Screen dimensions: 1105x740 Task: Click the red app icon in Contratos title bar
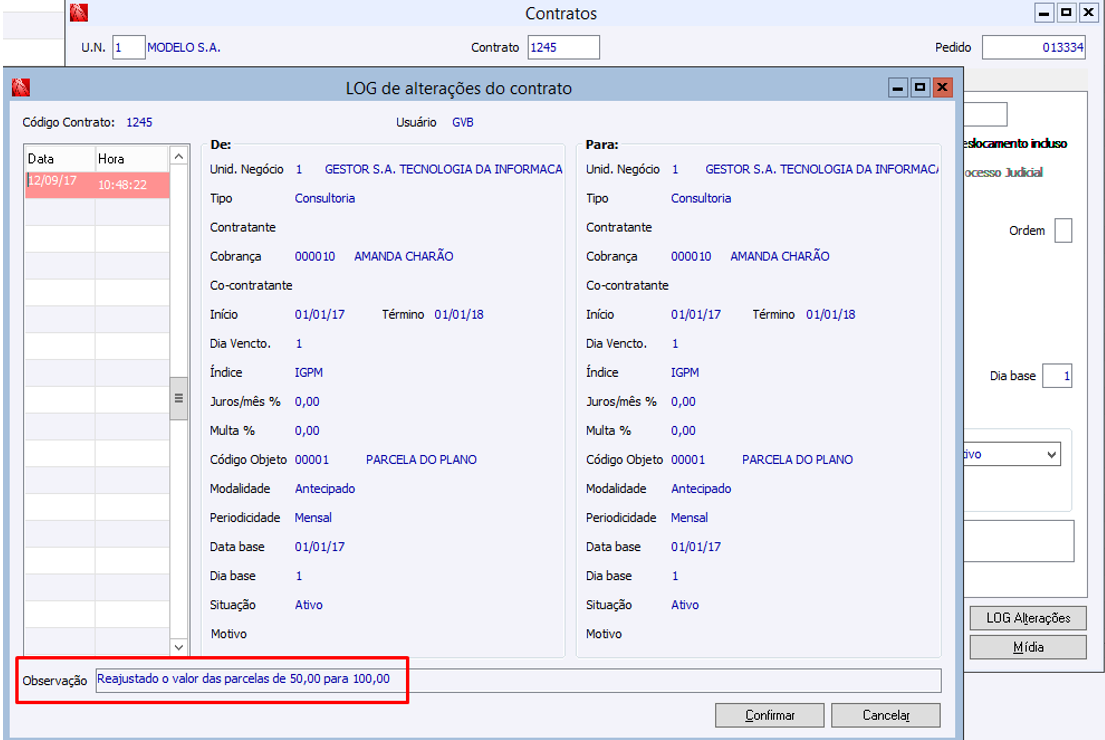pyautogui.click(x=79, y=12)
